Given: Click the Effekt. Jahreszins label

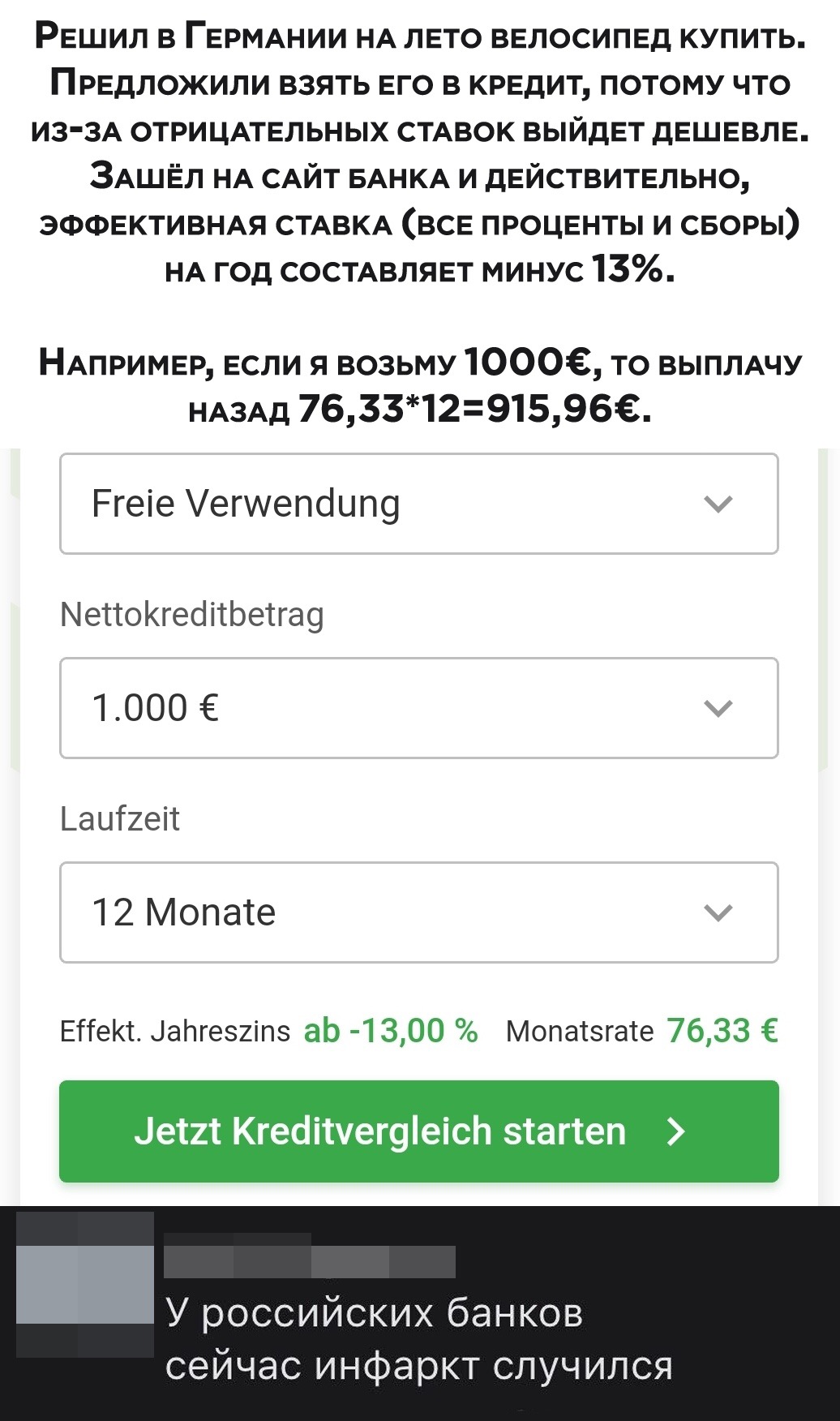Looking at the screenshot, I should coord(175,1032).
